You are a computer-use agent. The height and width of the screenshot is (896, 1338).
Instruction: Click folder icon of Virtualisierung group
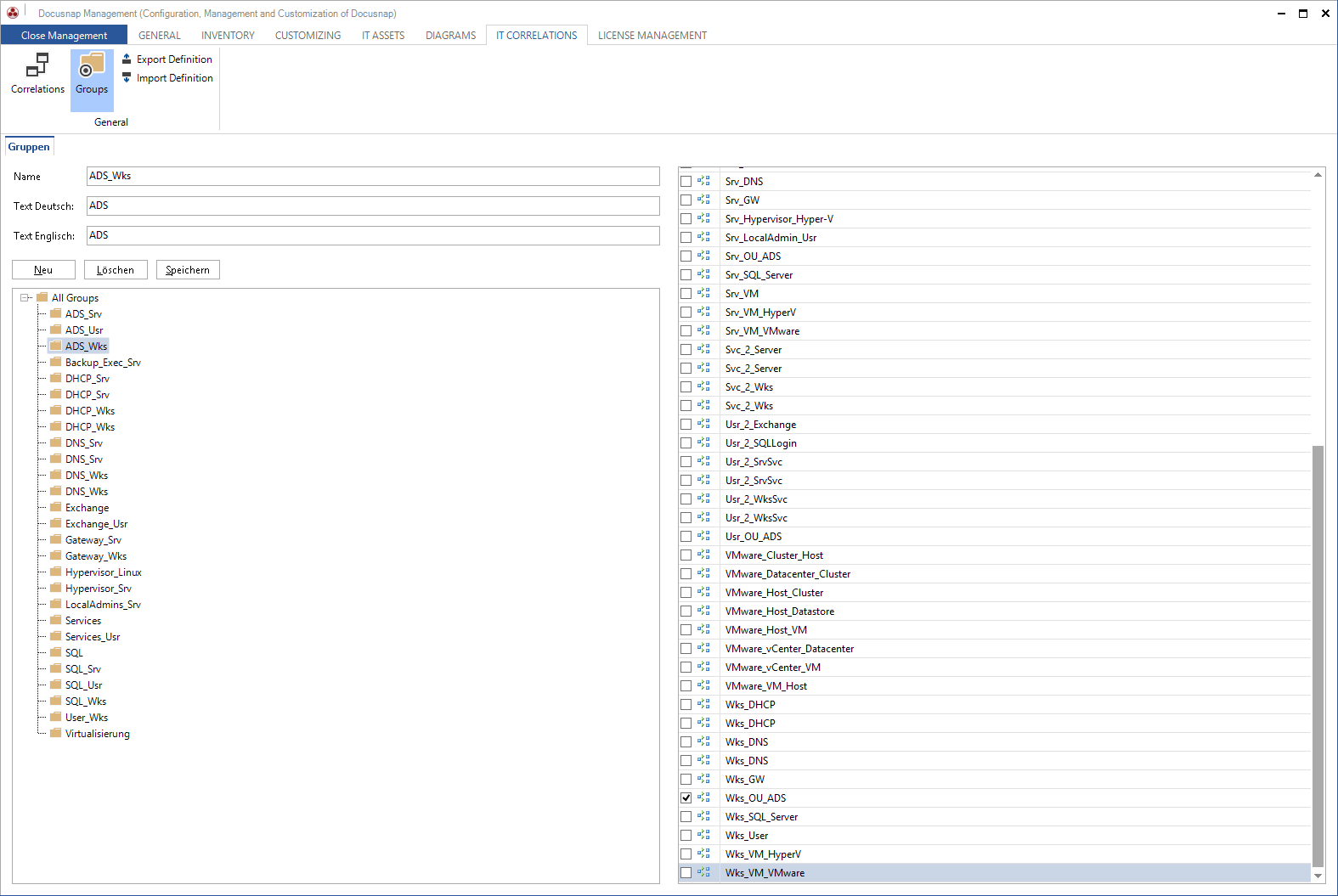[x=56, y=733]
